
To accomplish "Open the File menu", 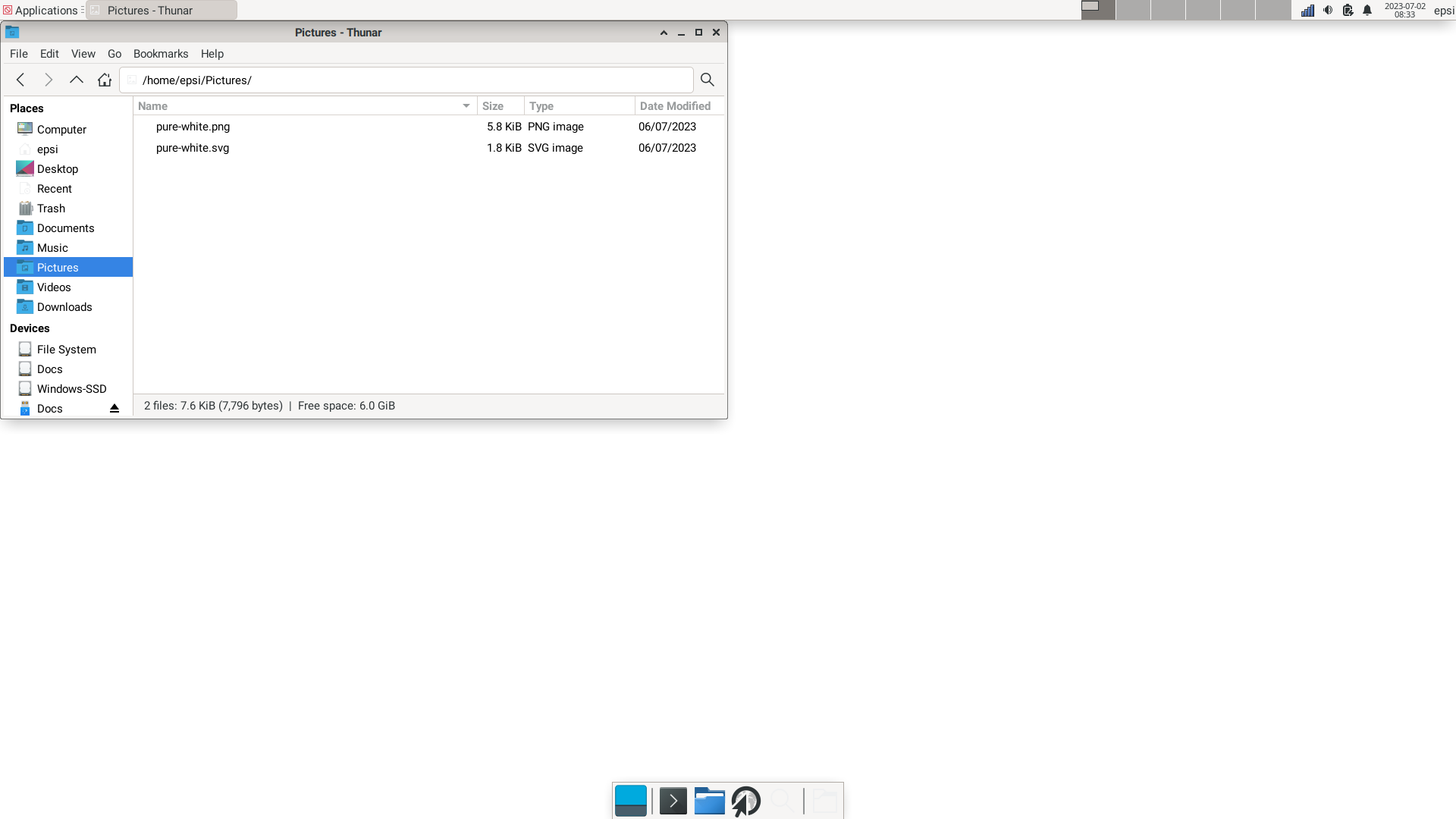I will click(18, 54).
